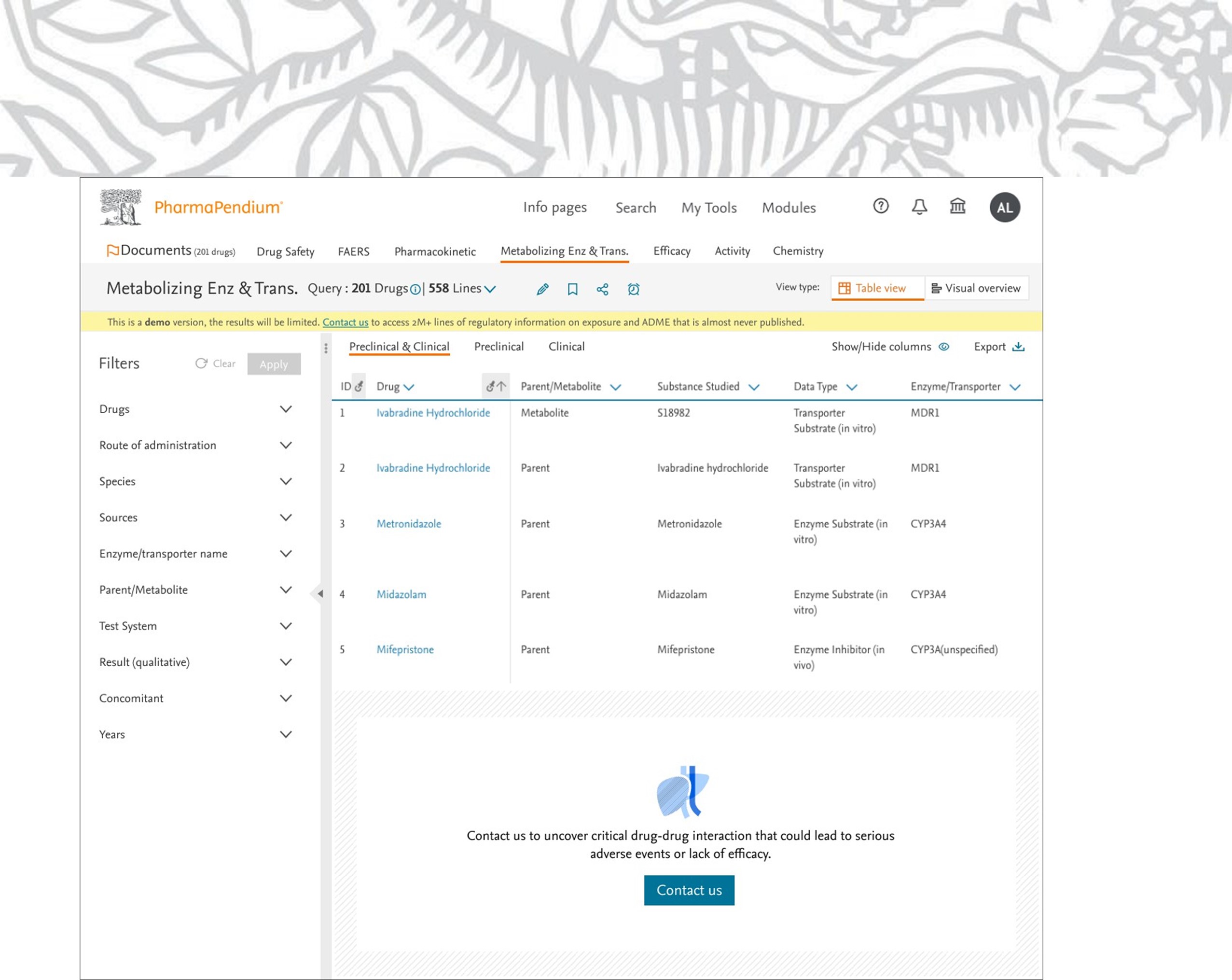Open the 558 Lines dropdown chevron
This screenshot has height=980, width=1232.
(x=490, y=289)
